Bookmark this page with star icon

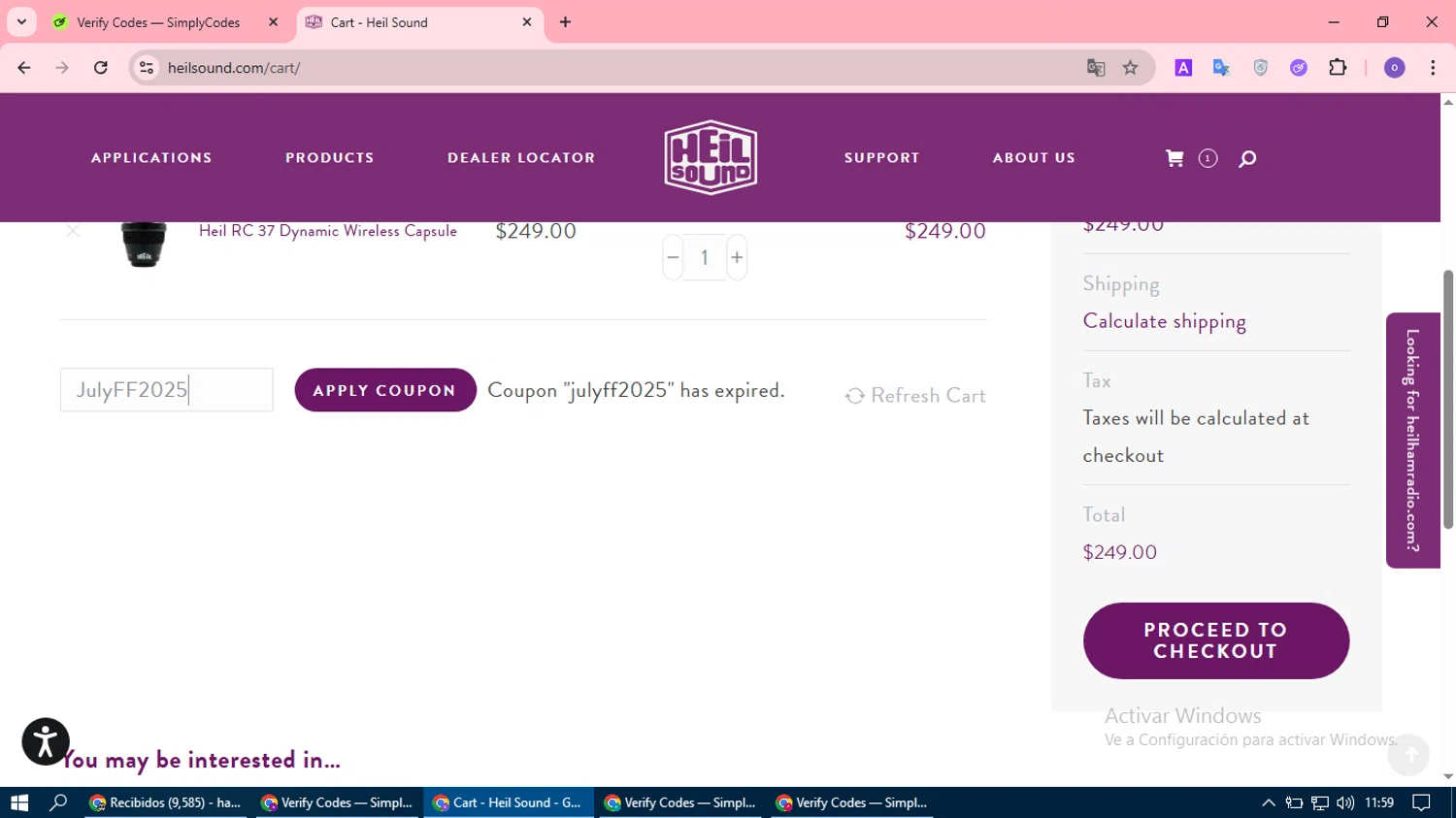(x=1131, y=68)
